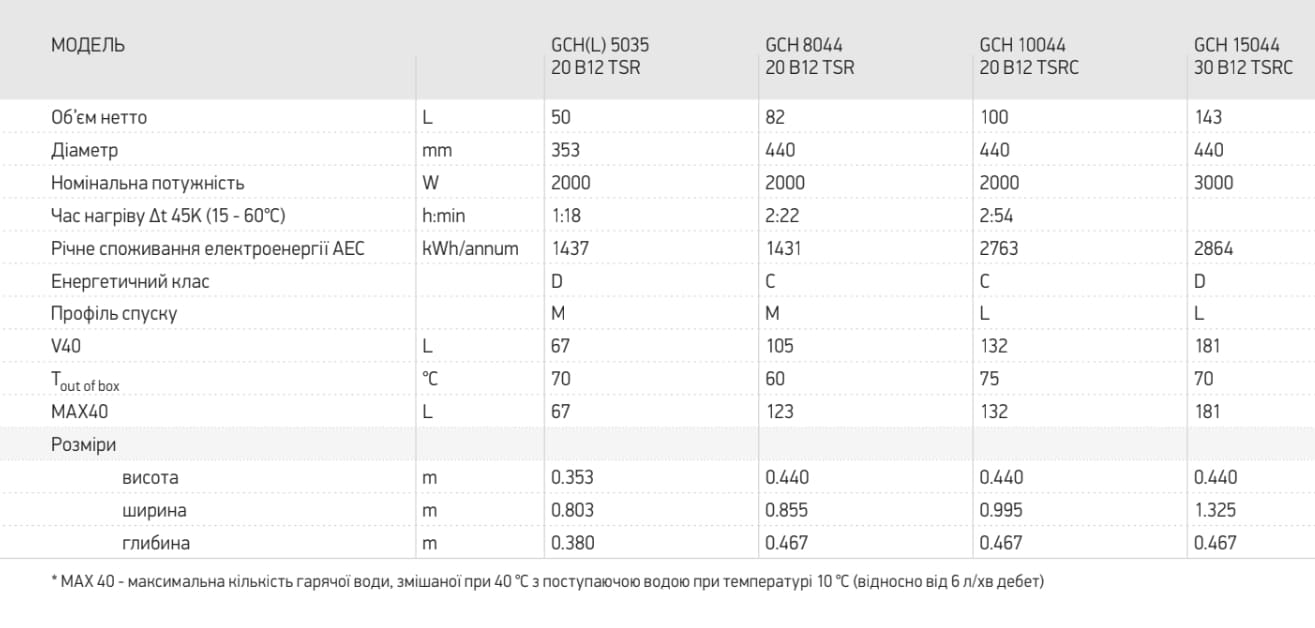
Task: Click the 3000 W power value
Action: 1214,183
